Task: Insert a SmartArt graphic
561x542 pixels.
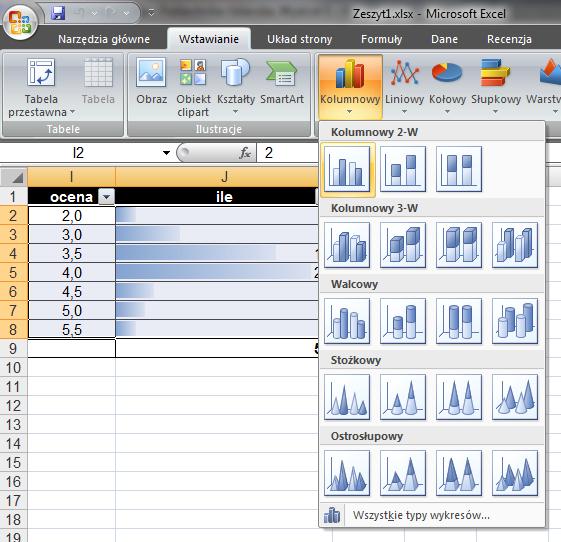Action: coord(282,82)
